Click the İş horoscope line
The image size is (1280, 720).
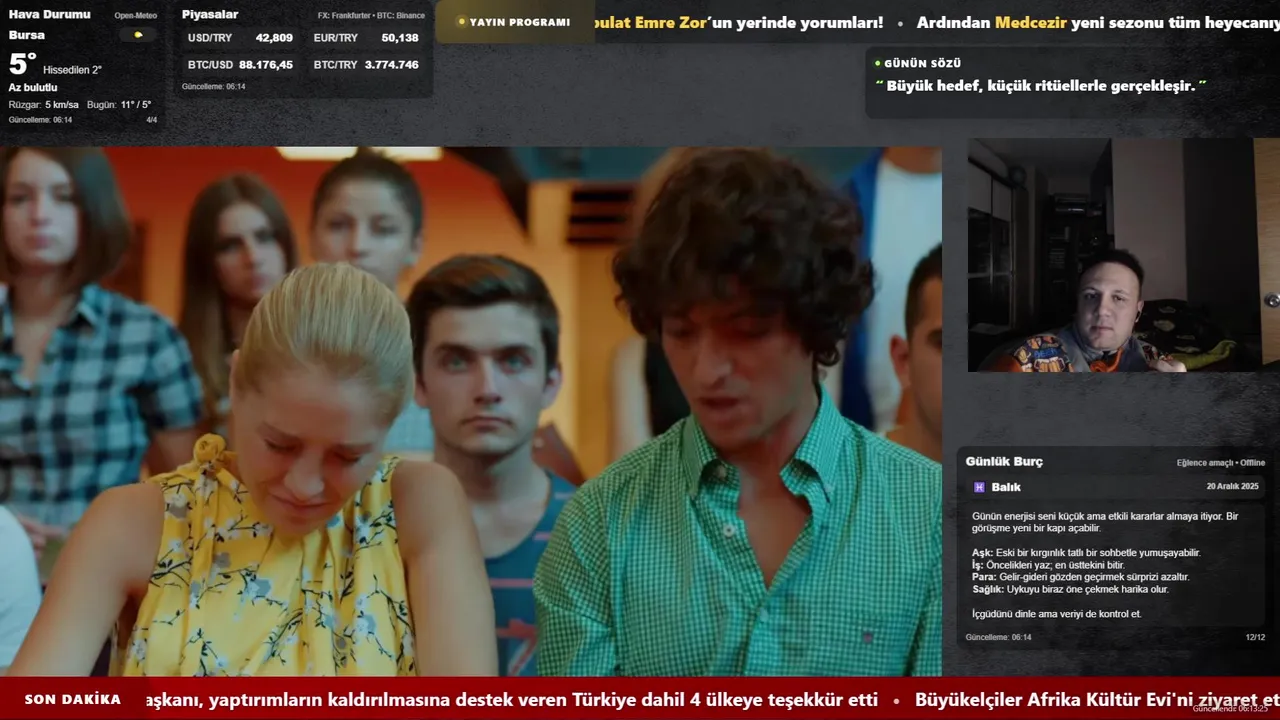point(1048,565)
